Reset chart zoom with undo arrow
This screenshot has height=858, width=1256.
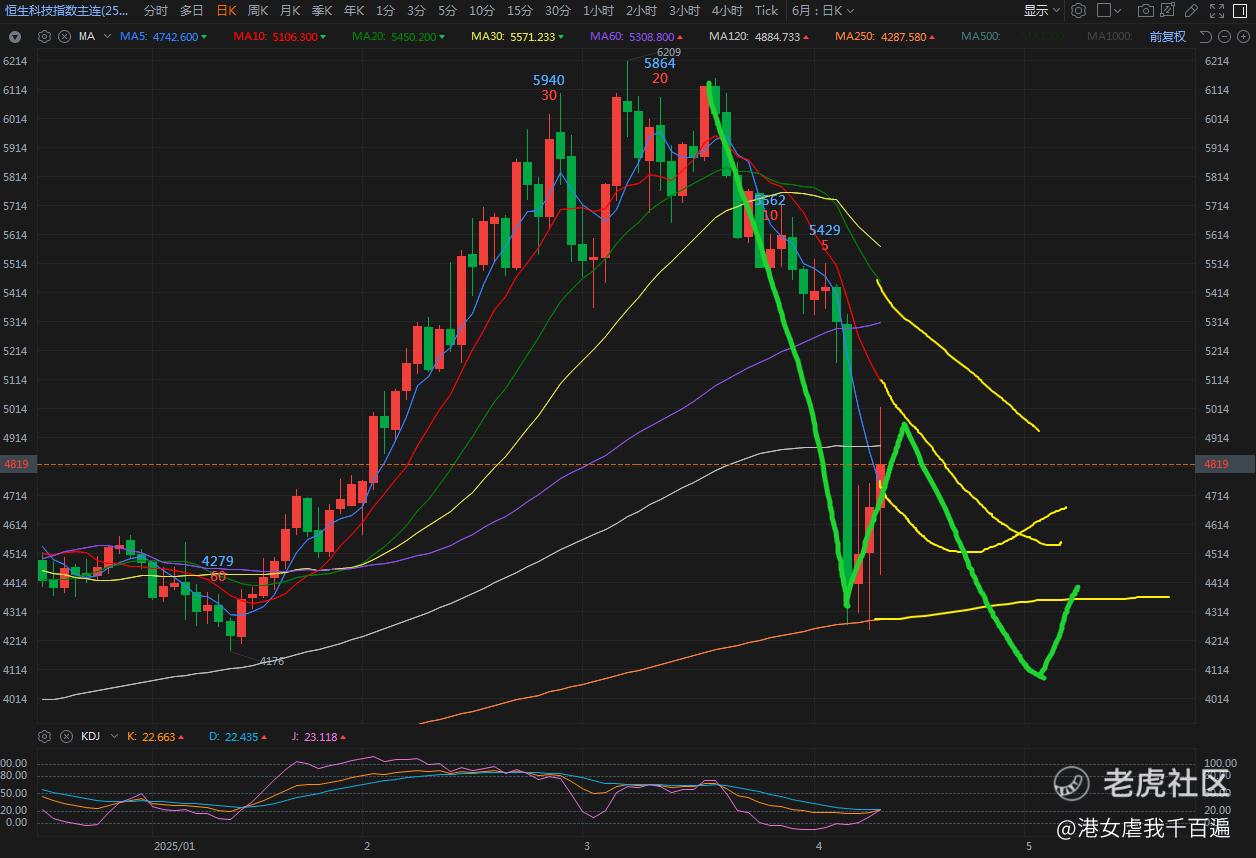[1205, 36]
